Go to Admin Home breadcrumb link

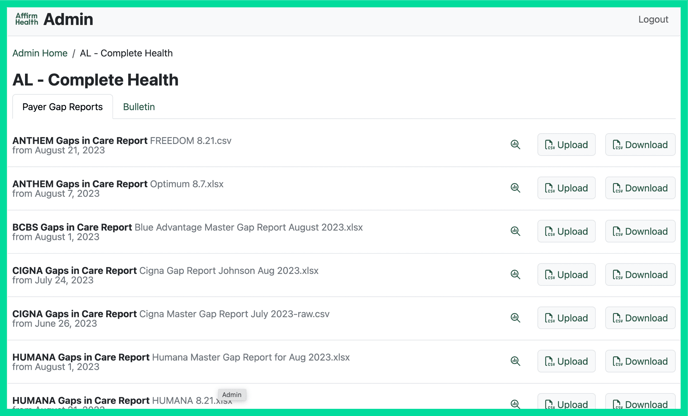tap(40, 53)
